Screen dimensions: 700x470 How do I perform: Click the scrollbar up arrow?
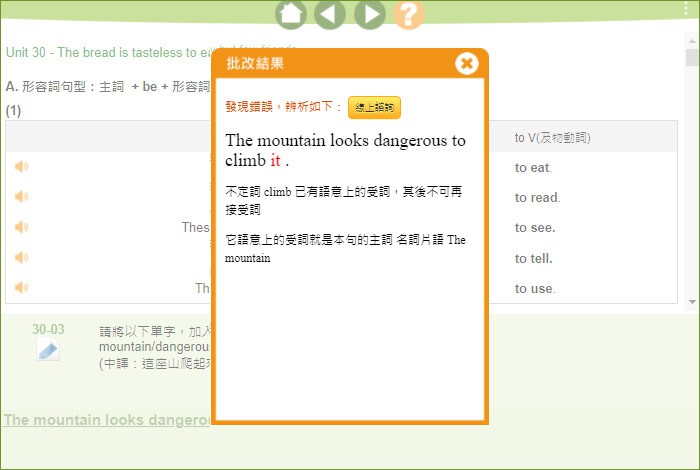(692, 40)
